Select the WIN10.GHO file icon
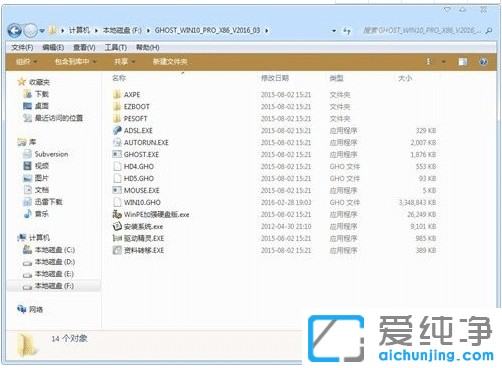Viewport: 502px width, 368px height. pyautogui.click(x=117, y=202)
